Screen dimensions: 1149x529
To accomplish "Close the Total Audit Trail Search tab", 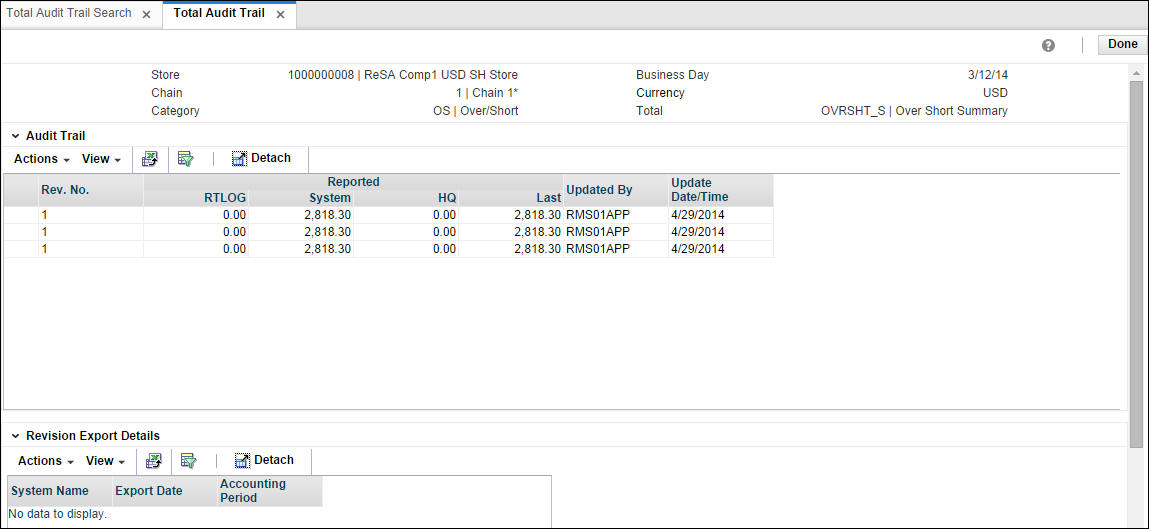I will tap(147, 15).
